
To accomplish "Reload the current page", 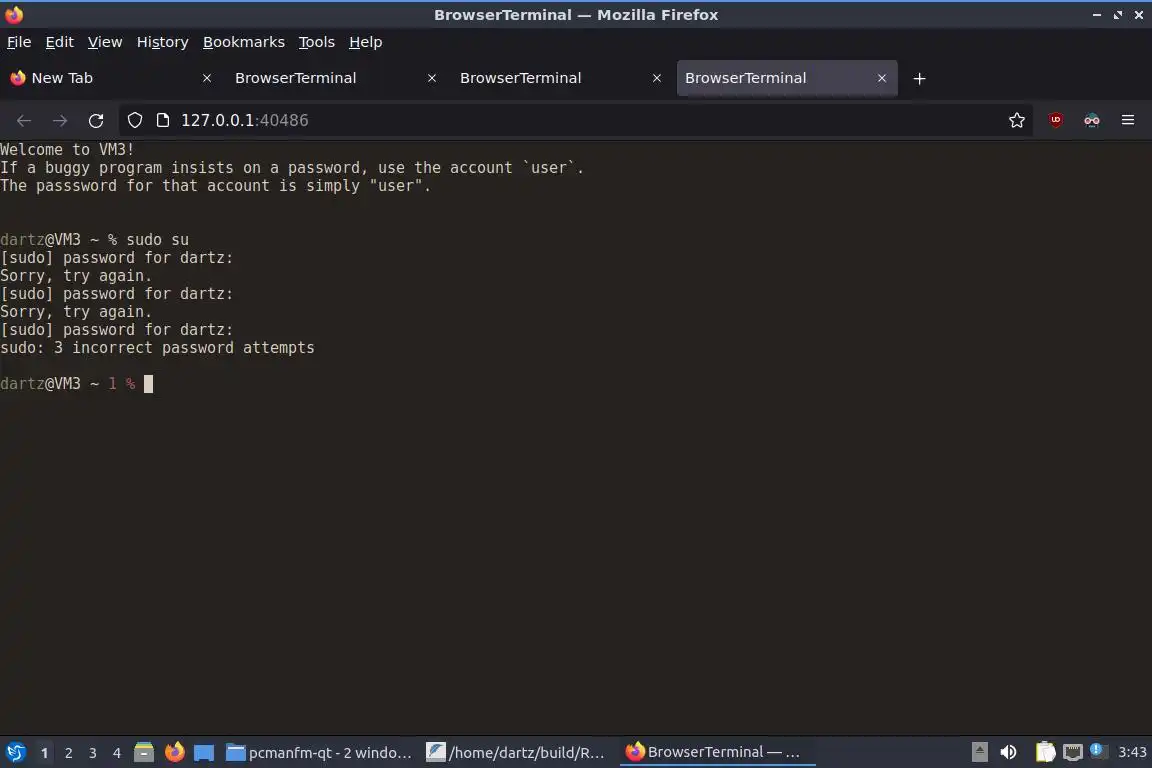I will point(96,121).
